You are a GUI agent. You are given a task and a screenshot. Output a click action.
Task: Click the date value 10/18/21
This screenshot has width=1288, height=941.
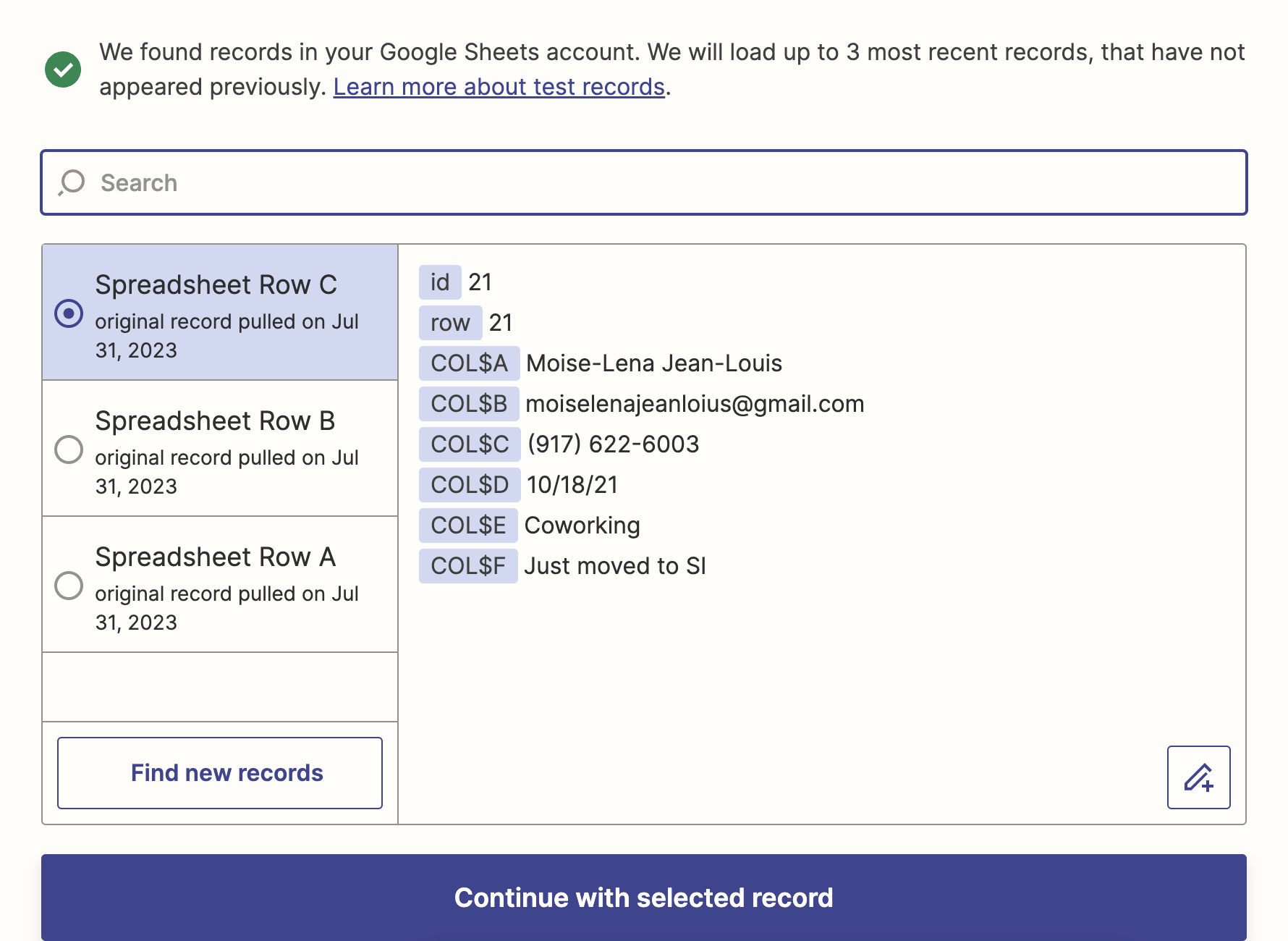[572, 485]
